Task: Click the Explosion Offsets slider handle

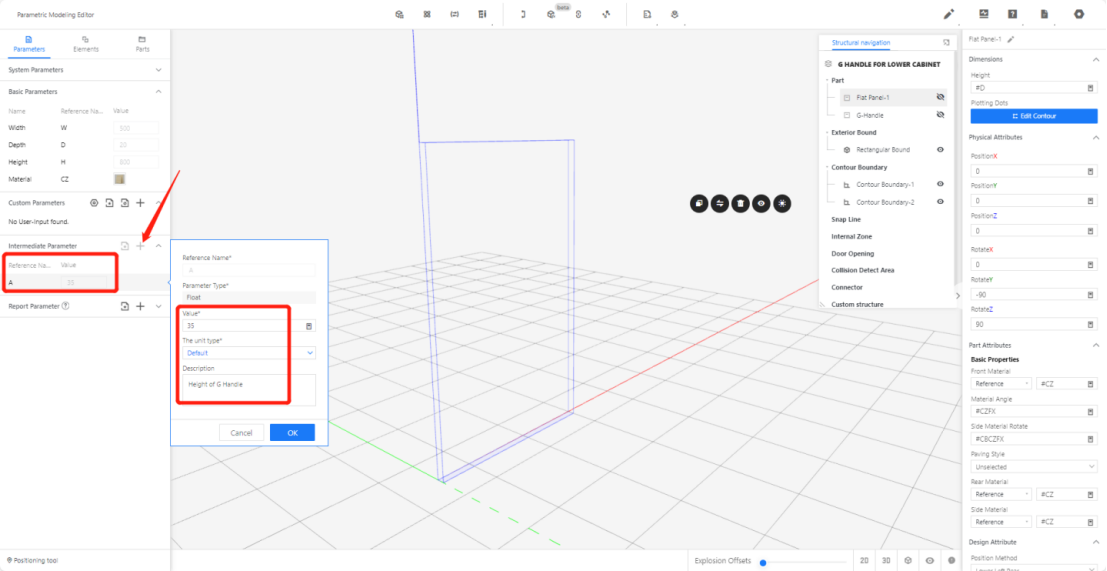Action: [x=763, y=562]
